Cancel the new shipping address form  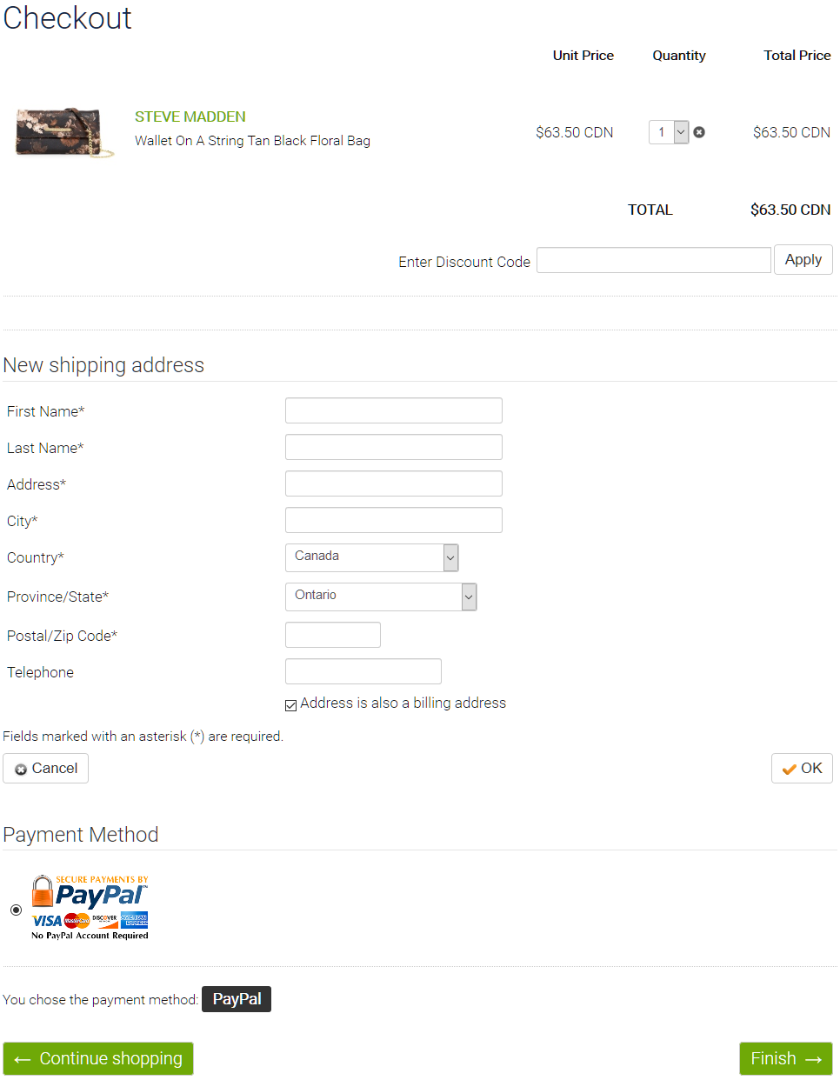coord(45,768)
